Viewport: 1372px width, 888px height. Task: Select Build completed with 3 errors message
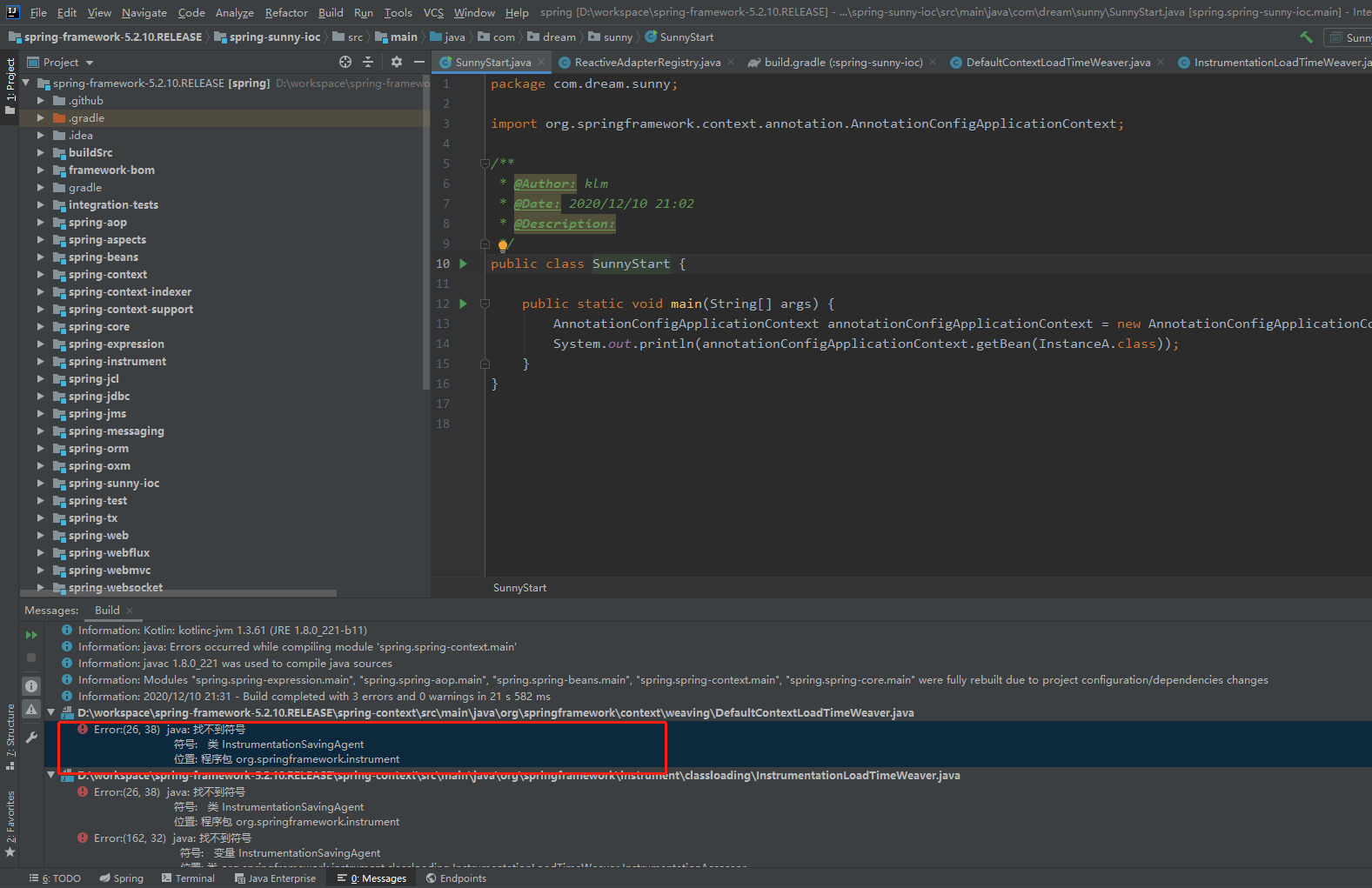click(x=314, y=696)
